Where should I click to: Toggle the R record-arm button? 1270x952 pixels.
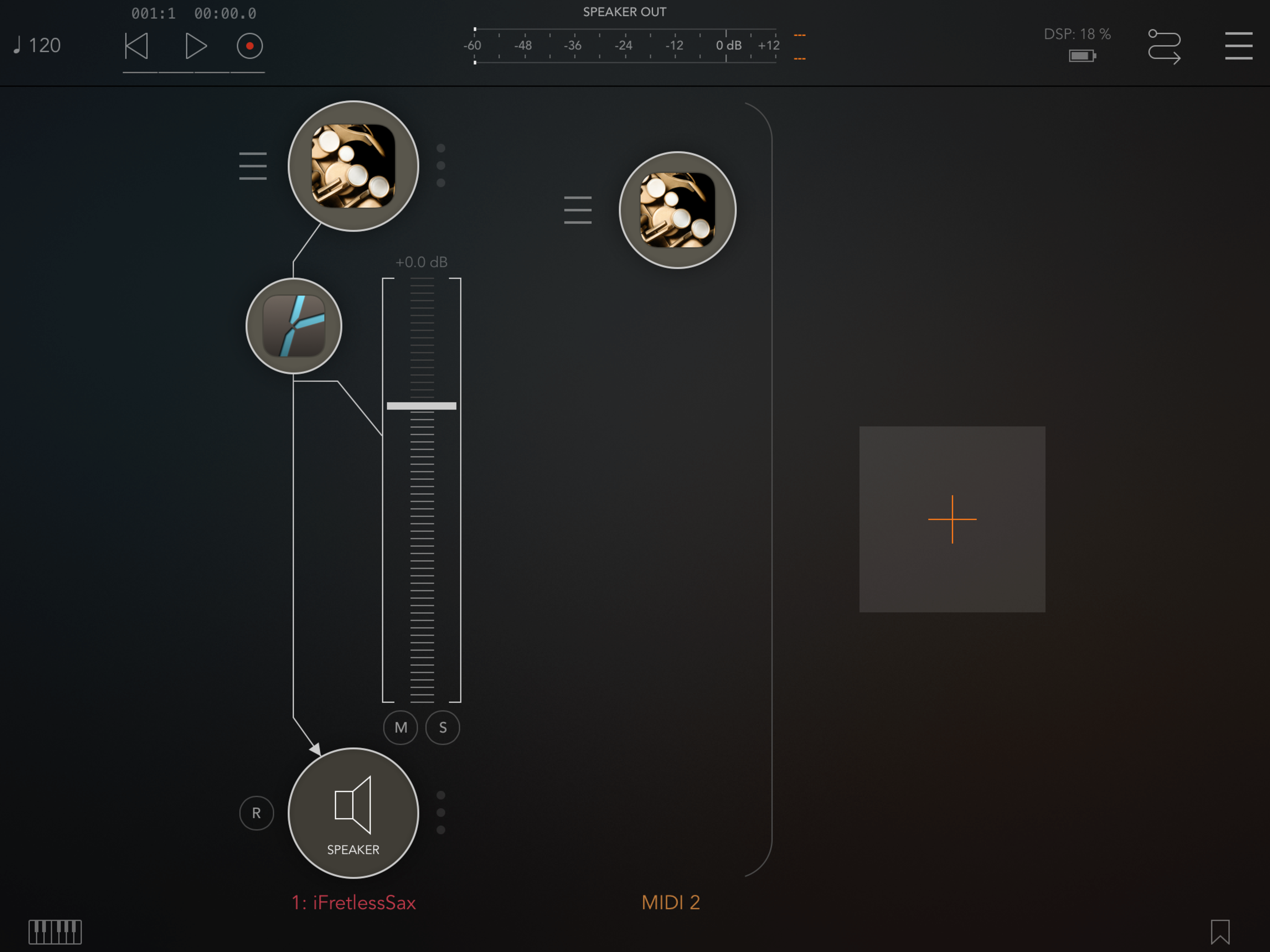[x=256, y=813]
